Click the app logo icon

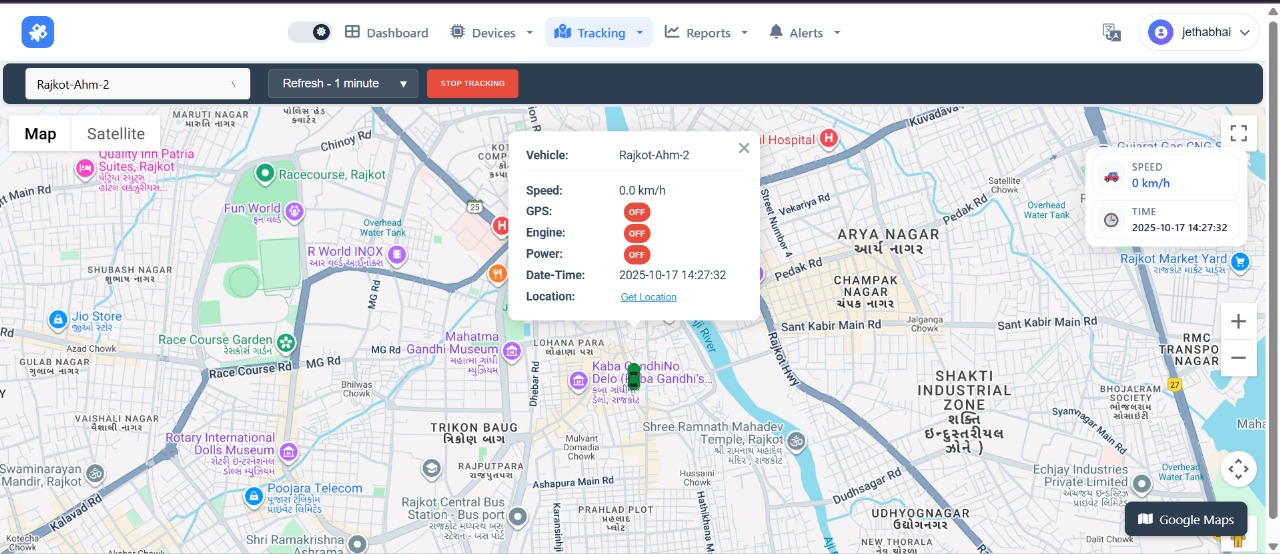coord(38,32)
